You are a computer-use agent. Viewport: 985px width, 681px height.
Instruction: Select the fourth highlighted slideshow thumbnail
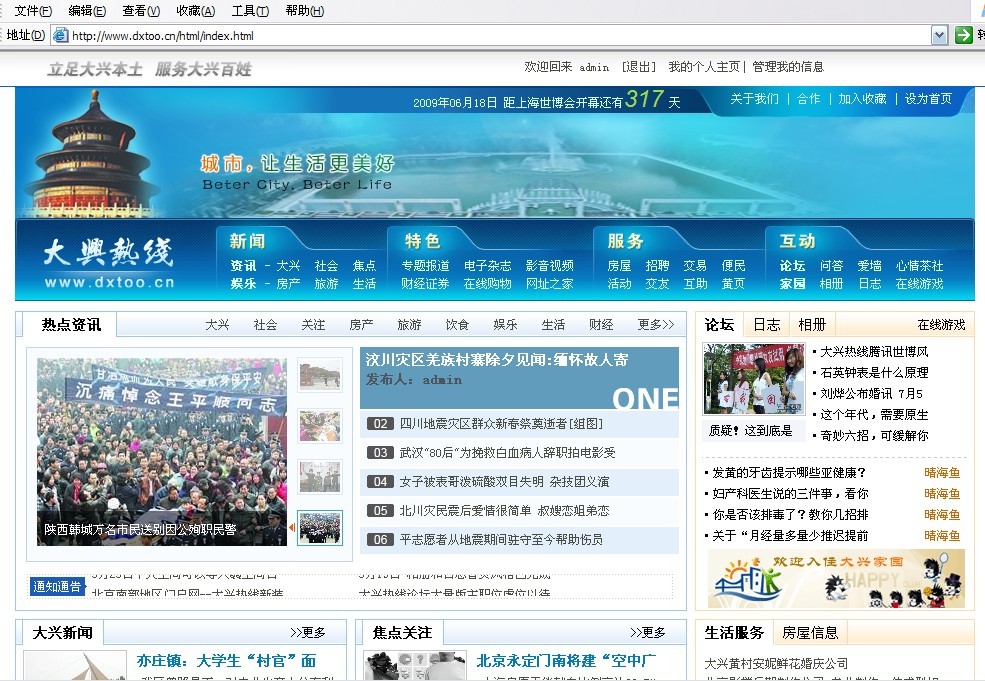click(320, 528)
